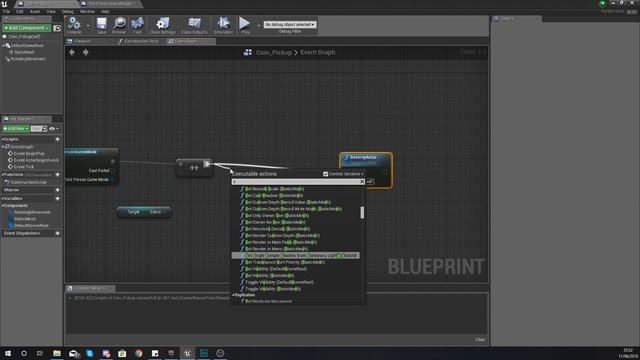Click the Simulation toolbar icon
This screenshot has width=640, height=360.
[223, 25]
